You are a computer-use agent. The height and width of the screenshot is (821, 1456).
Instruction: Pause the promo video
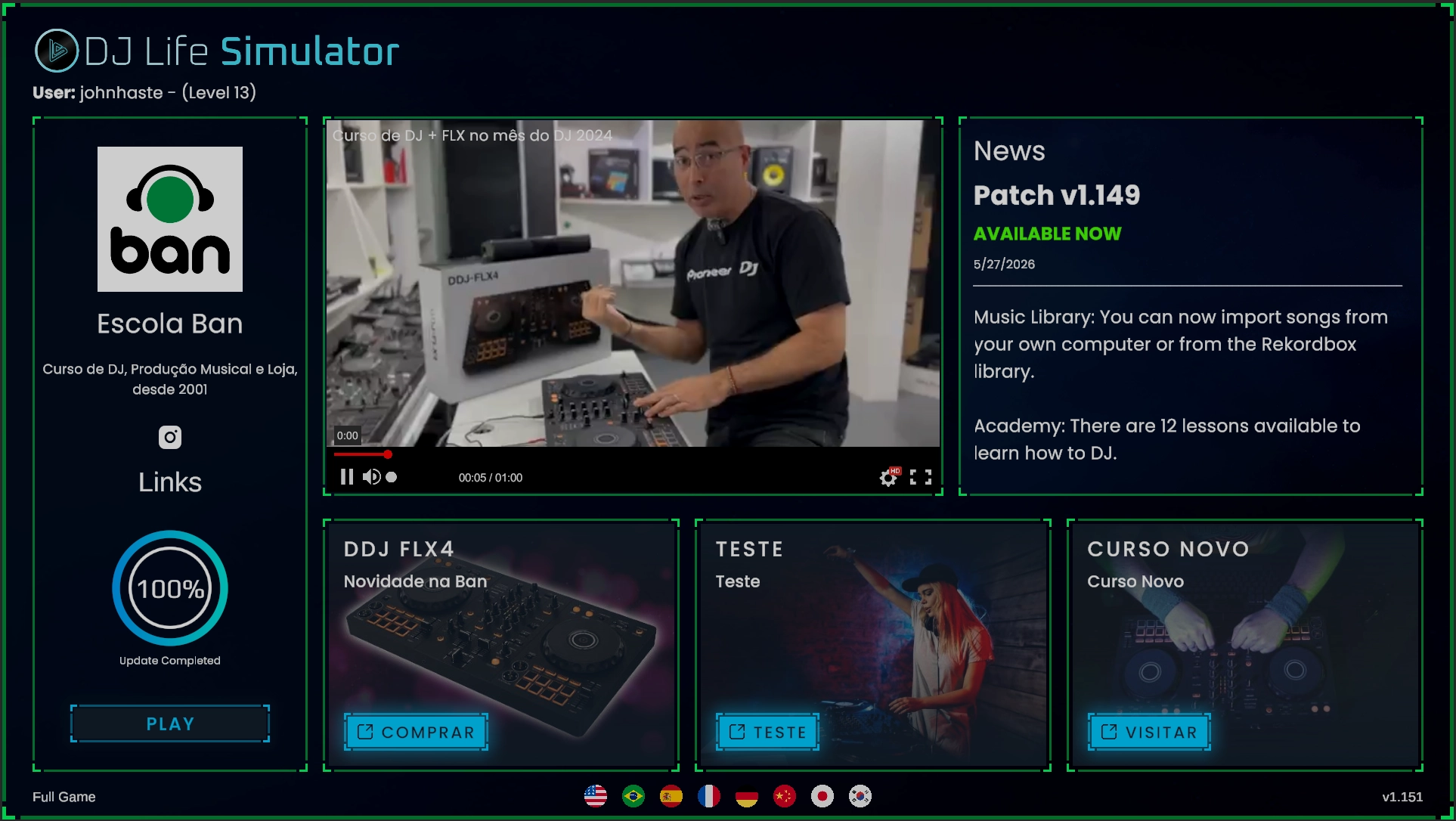346,477
